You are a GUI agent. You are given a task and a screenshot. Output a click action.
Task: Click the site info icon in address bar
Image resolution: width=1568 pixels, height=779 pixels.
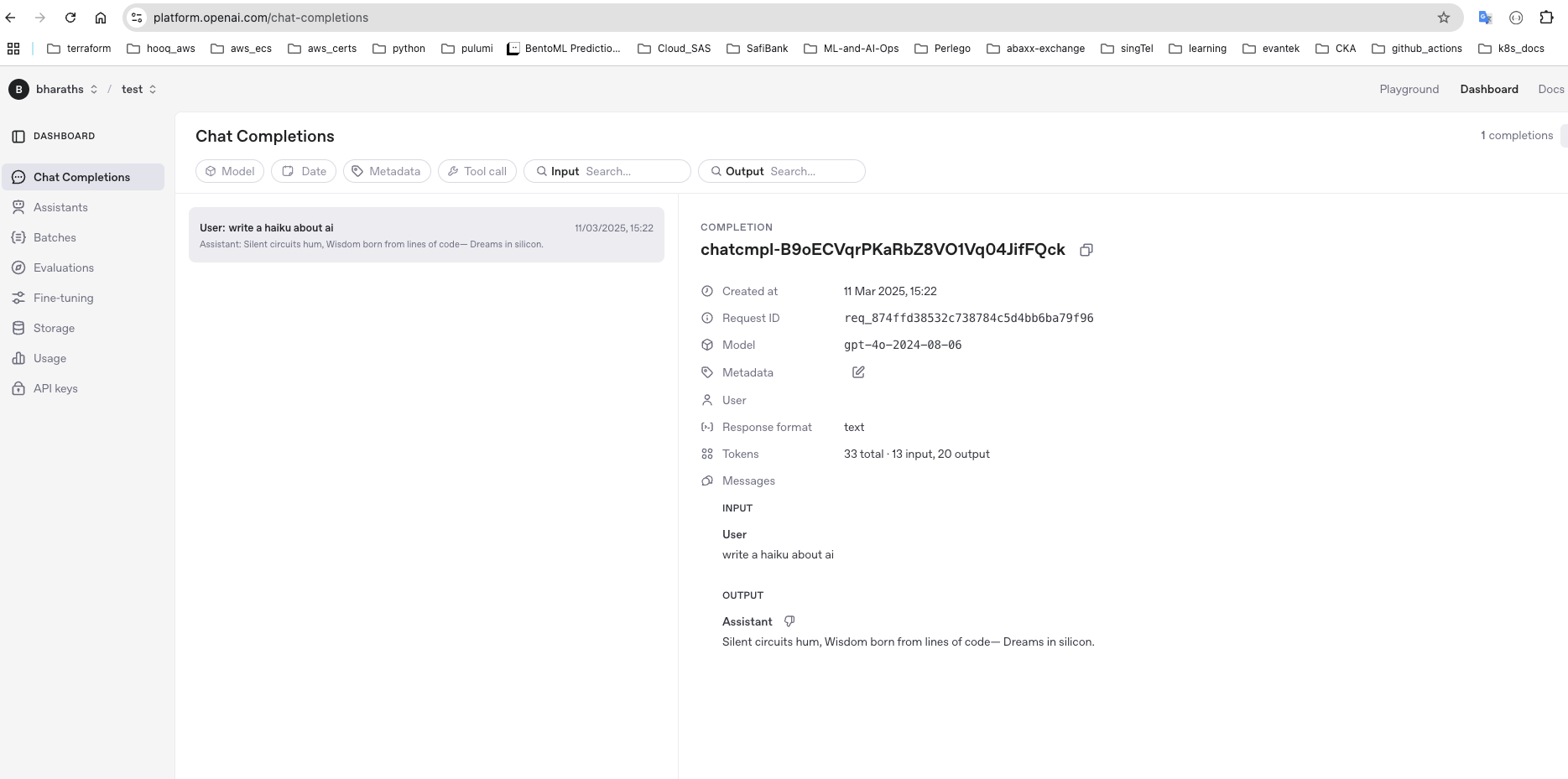coord(138,18)
